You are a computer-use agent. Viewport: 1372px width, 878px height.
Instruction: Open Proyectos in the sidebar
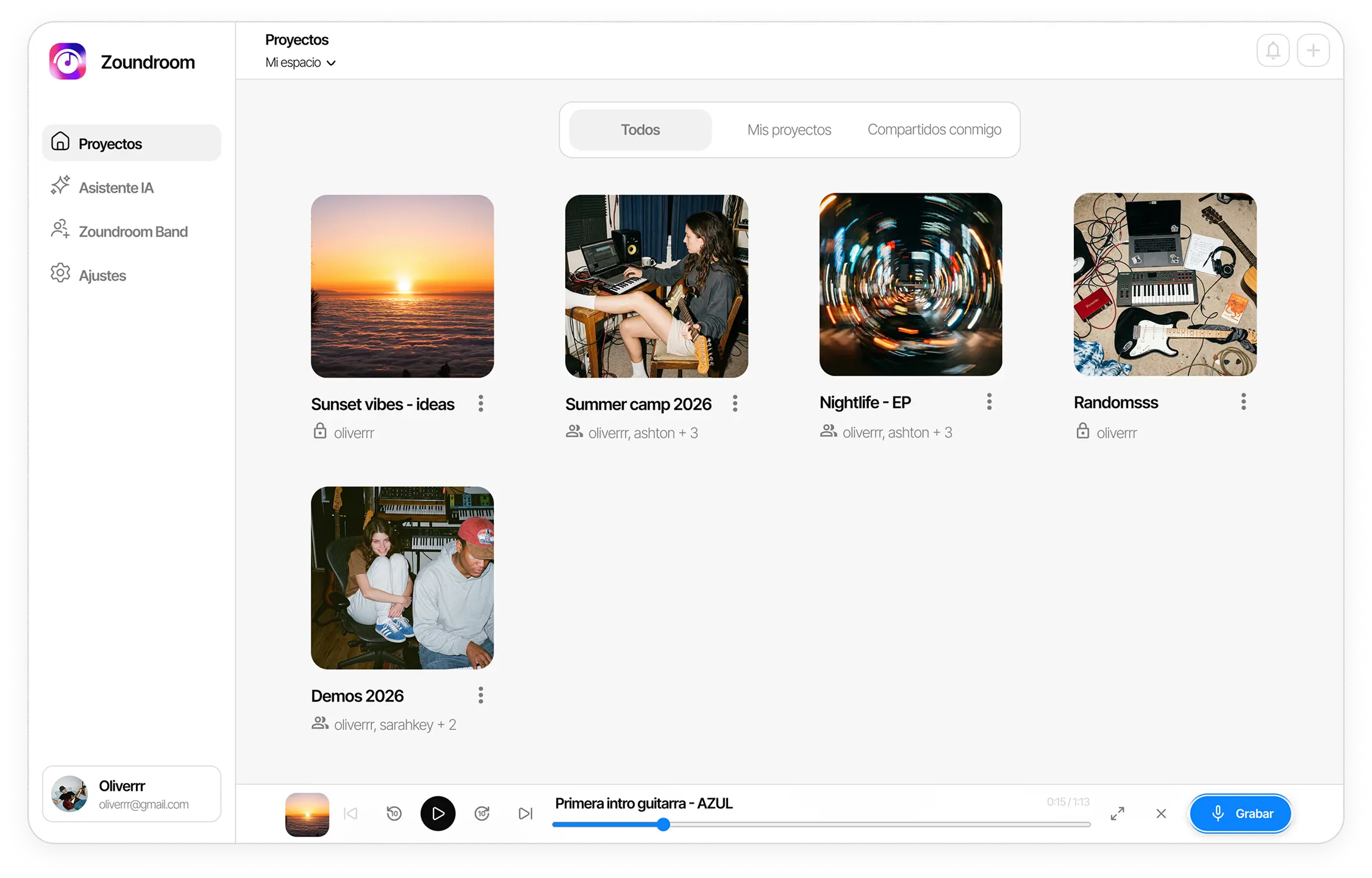[x=132, y=143]
